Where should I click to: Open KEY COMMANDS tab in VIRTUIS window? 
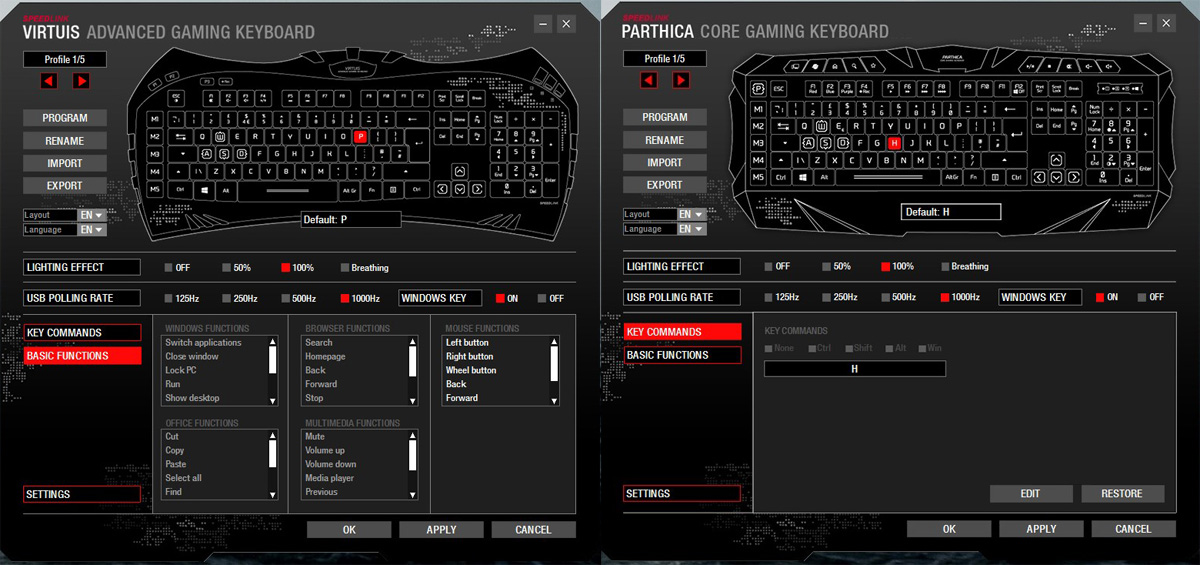(x=82, y=333)
